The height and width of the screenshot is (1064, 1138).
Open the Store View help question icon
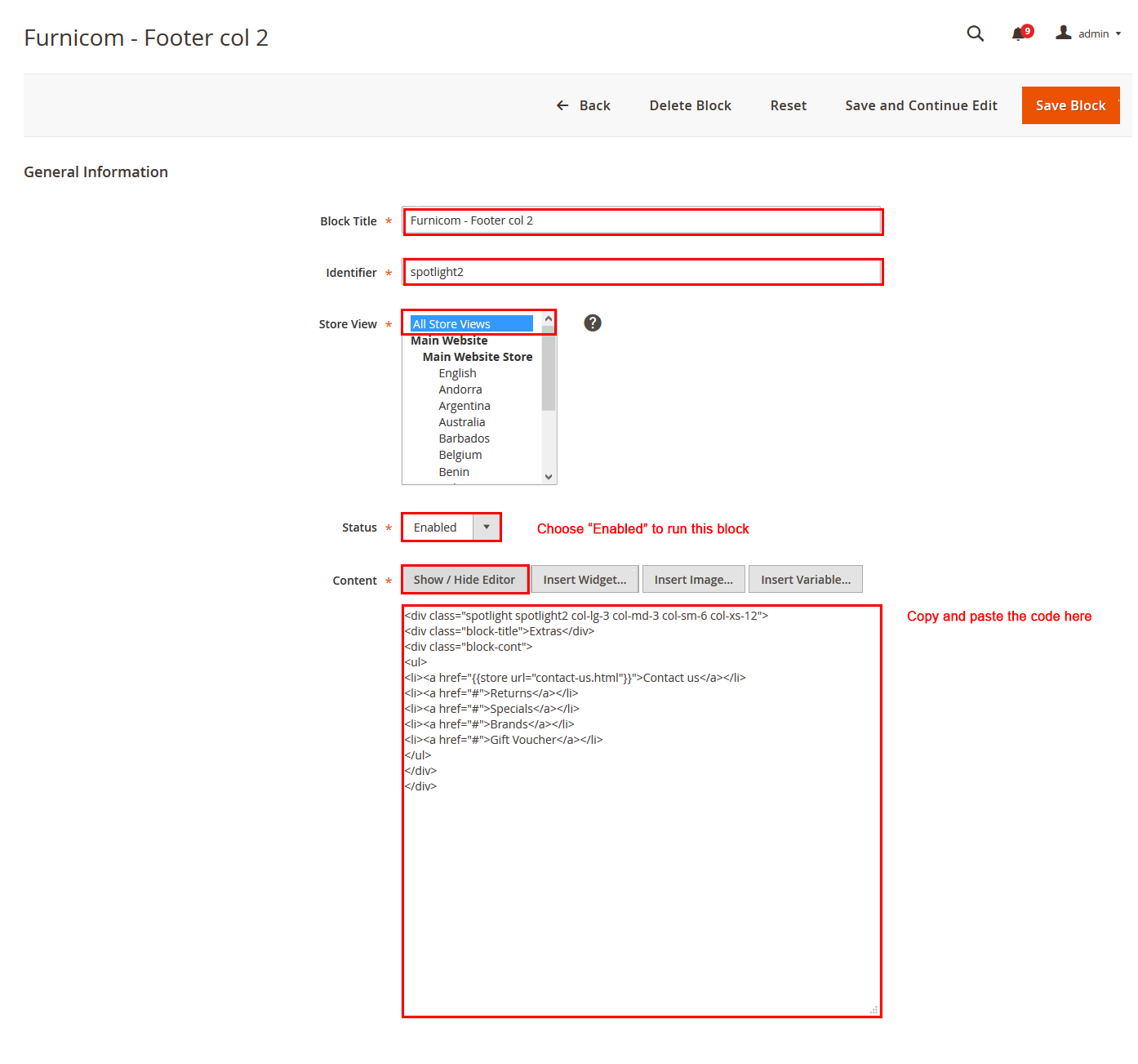[593, 323]
